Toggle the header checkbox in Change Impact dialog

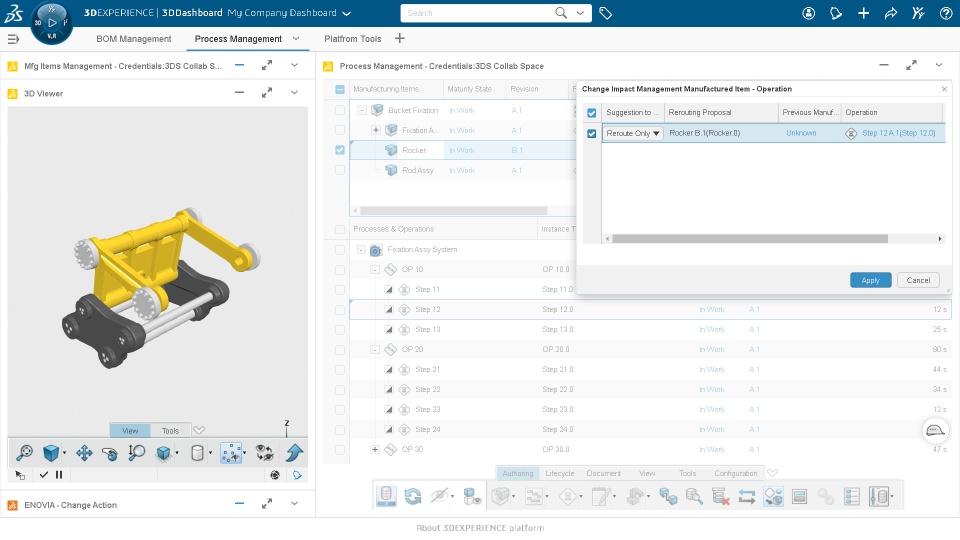(591, 113)
